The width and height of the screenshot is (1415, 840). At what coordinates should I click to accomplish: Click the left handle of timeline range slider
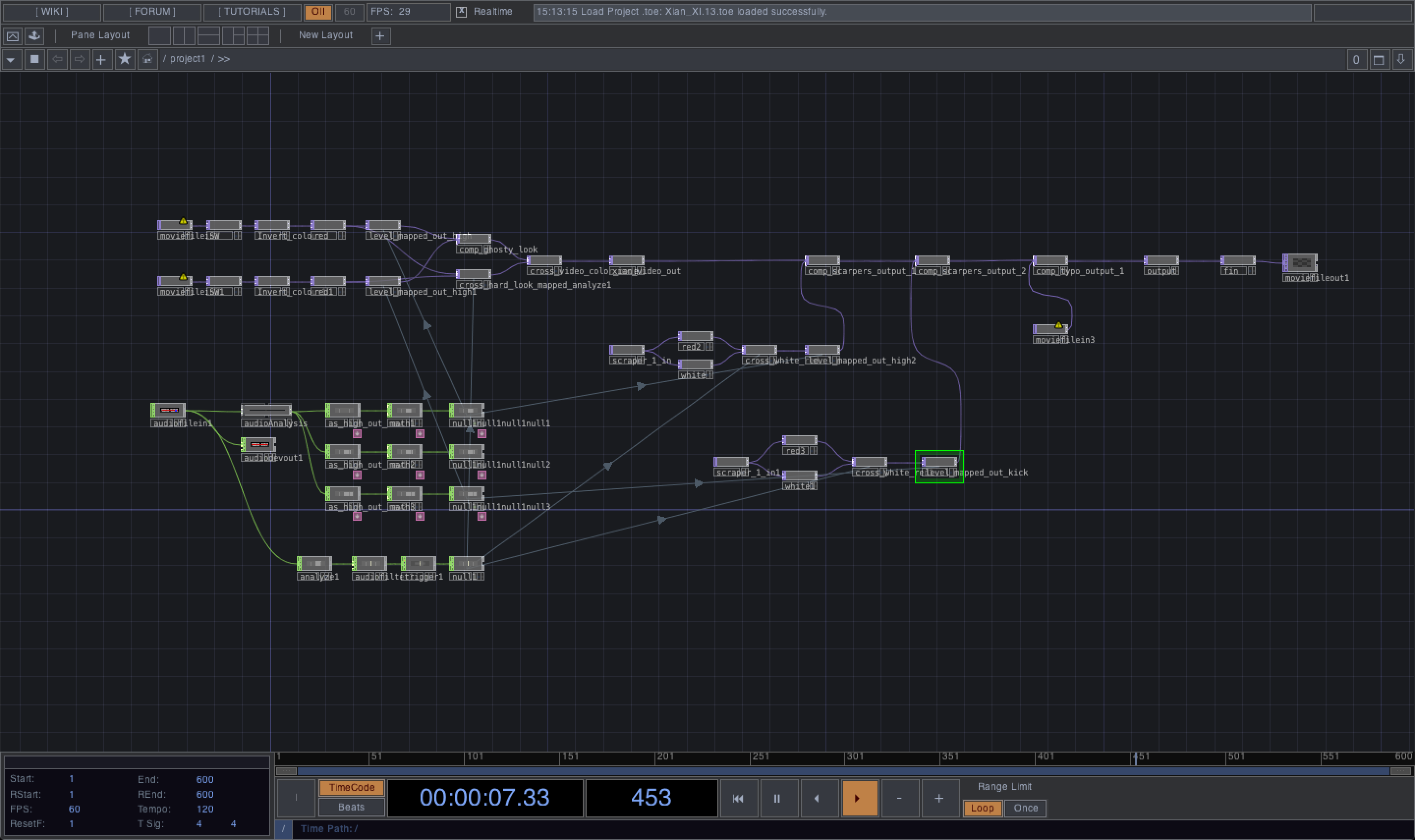pos(286,771)
